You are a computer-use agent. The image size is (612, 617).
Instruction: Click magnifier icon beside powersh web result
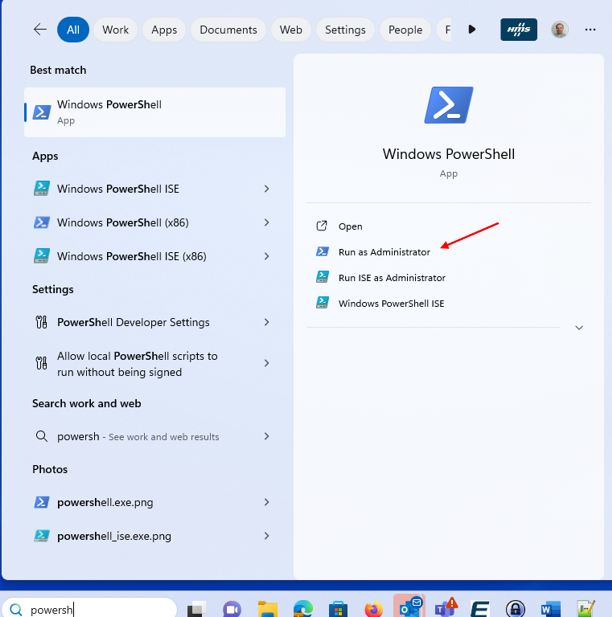(x=41, y=436)
